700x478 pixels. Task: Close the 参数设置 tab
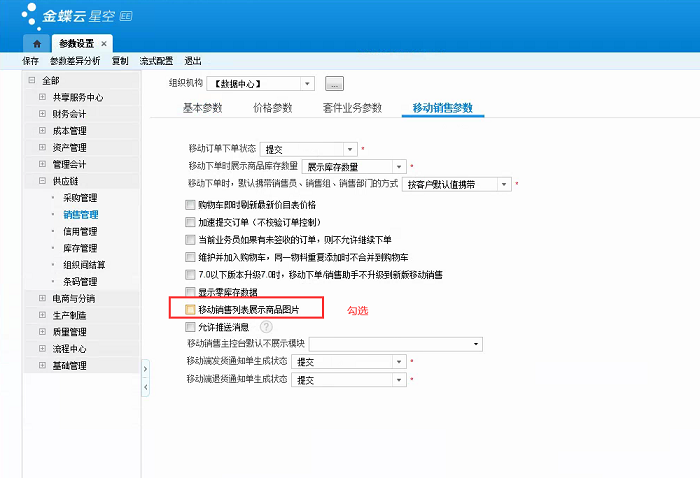(104, 44)
